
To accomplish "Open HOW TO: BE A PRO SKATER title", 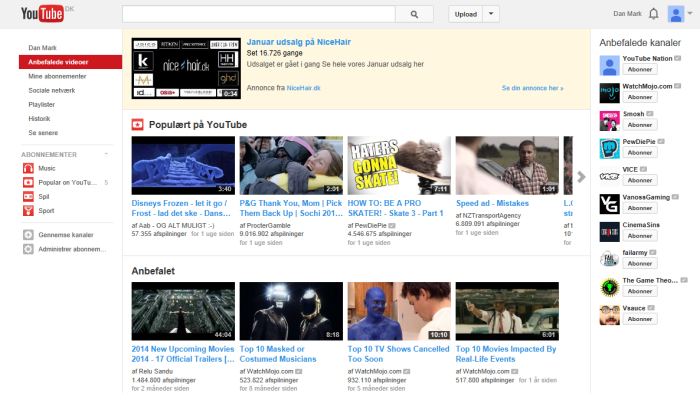I will pos(396,208).
